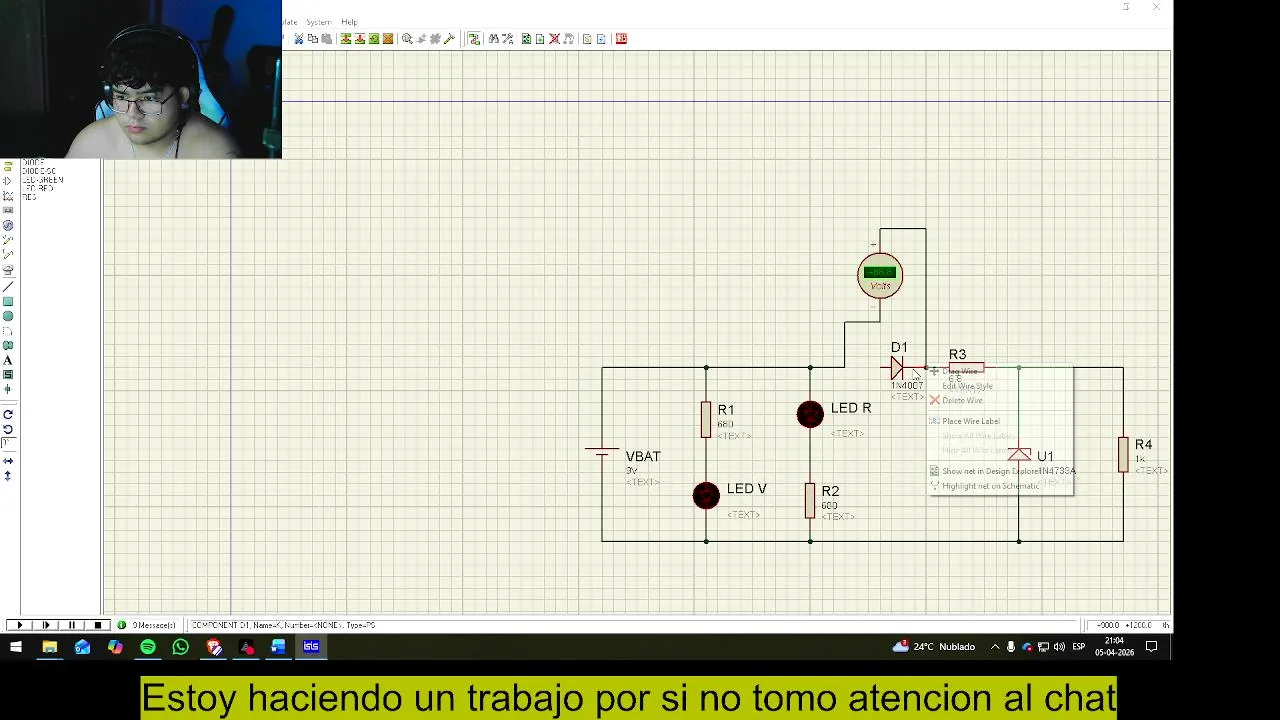Open the Help menu
Image resolution: width=1280 pixels, height=720 pixels.
pyautogui.click(x=349, y=22)
